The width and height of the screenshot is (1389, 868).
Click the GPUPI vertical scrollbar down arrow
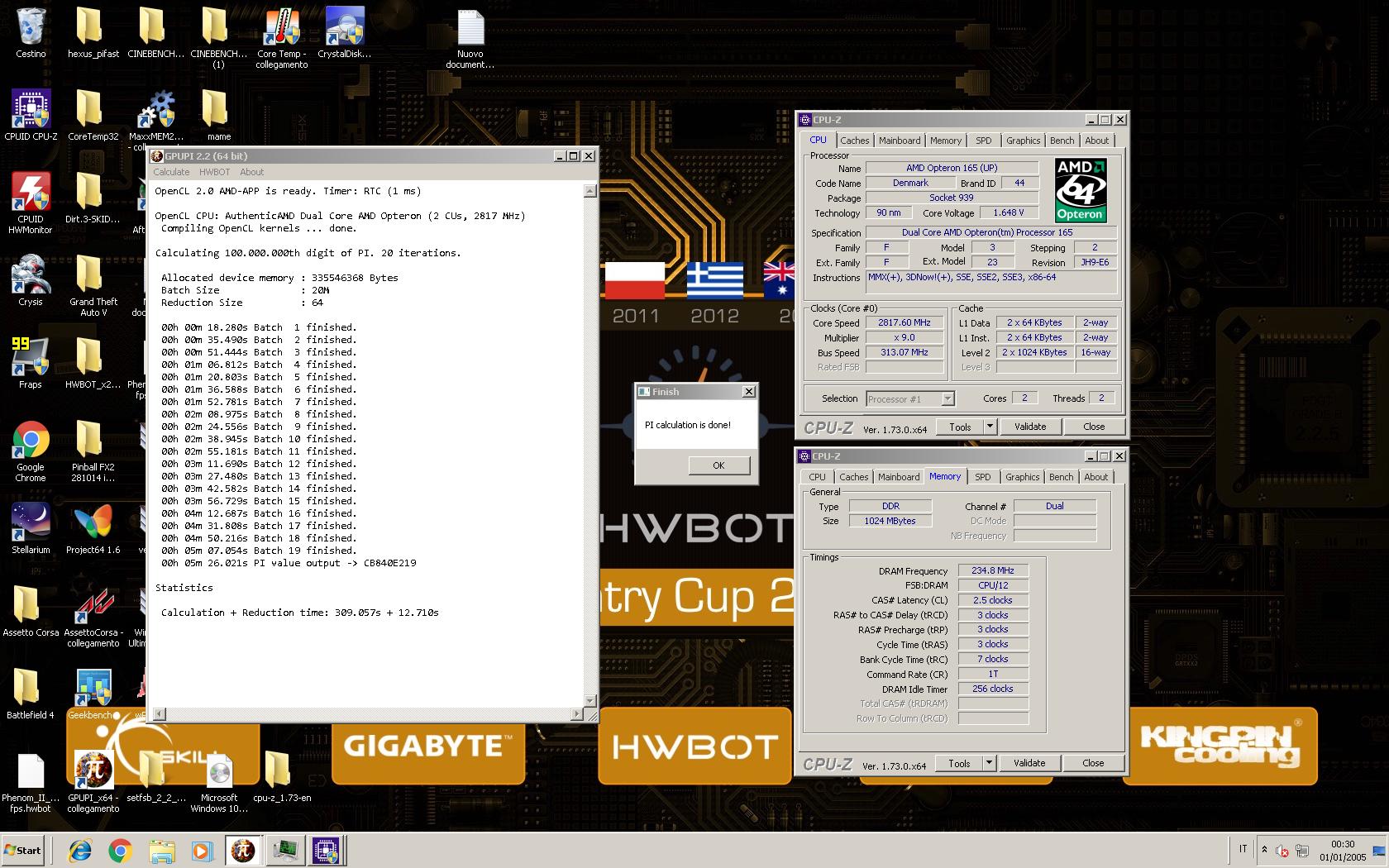click(x=589, y=701)
